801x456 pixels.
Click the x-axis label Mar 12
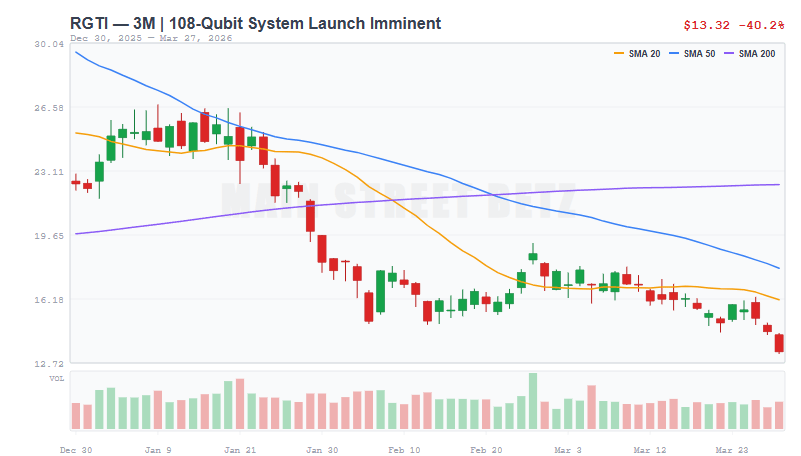pos(650,450)
